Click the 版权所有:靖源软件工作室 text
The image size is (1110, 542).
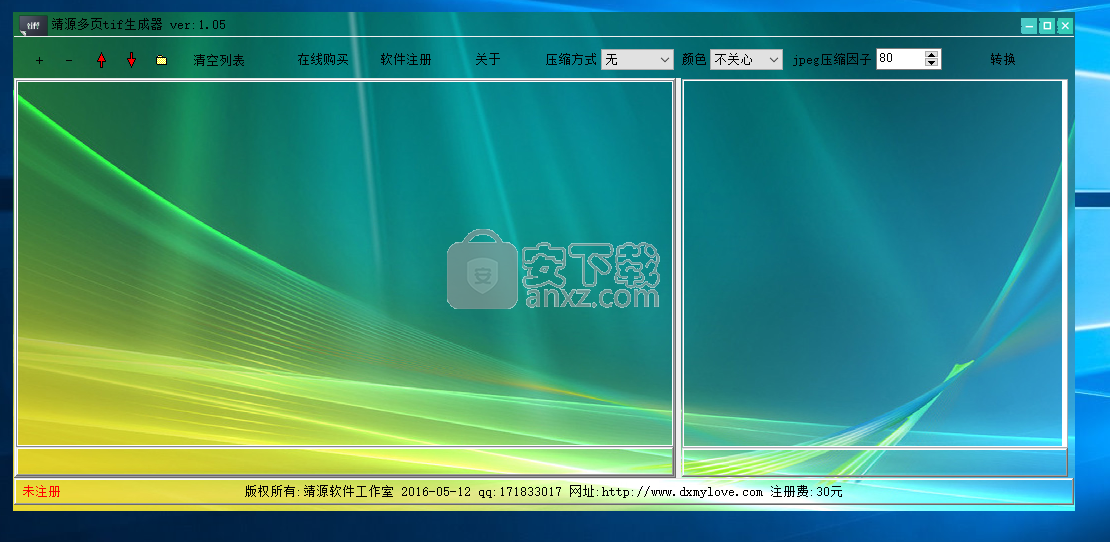coord(319,492)
